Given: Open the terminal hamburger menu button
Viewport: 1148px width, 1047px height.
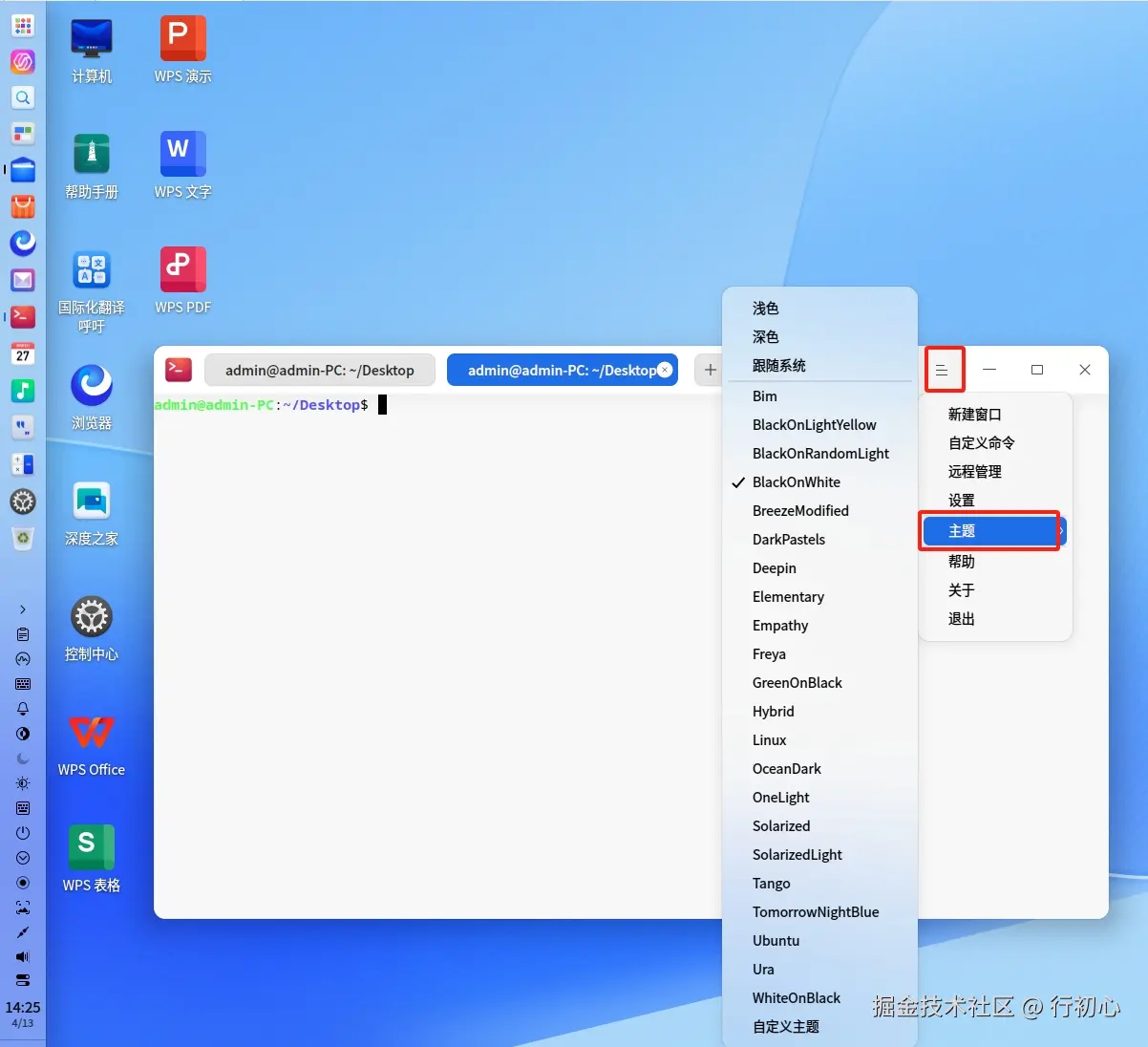Looking at the screenshot, I should tap(942, 370).
